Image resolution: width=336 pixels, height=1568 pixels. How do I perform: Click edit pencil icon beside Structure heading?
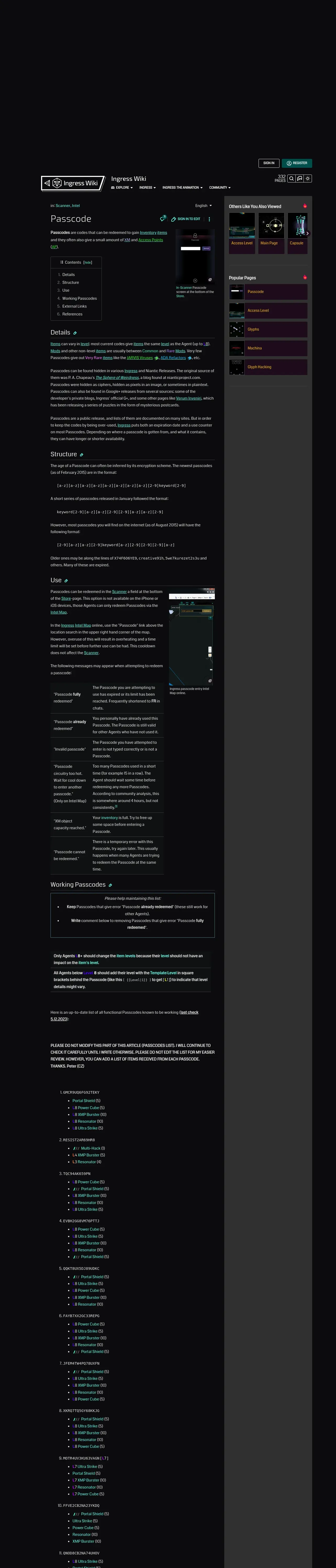click(82, 455)
